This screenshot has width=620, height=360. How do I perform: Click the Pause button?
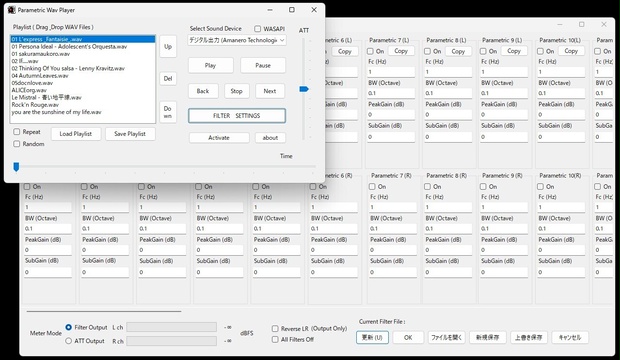point(263,66)
